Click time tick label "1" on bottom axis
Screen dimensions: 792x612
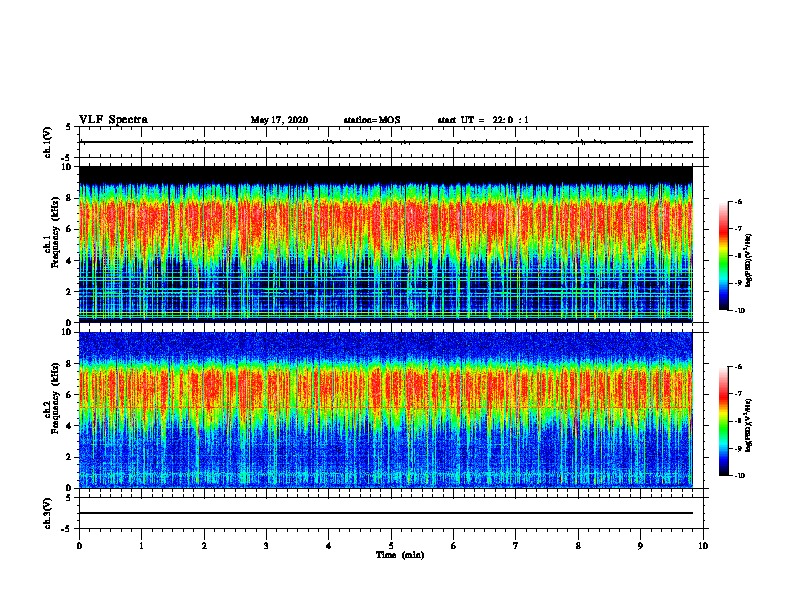141,546
